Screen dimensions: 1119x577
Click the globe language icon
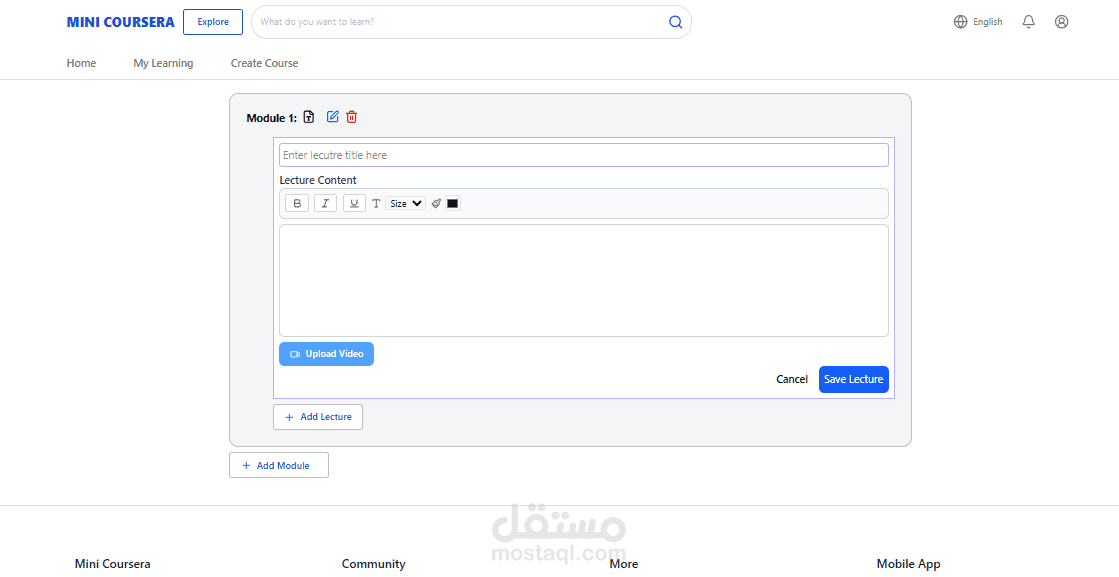(x=961, y=22)
